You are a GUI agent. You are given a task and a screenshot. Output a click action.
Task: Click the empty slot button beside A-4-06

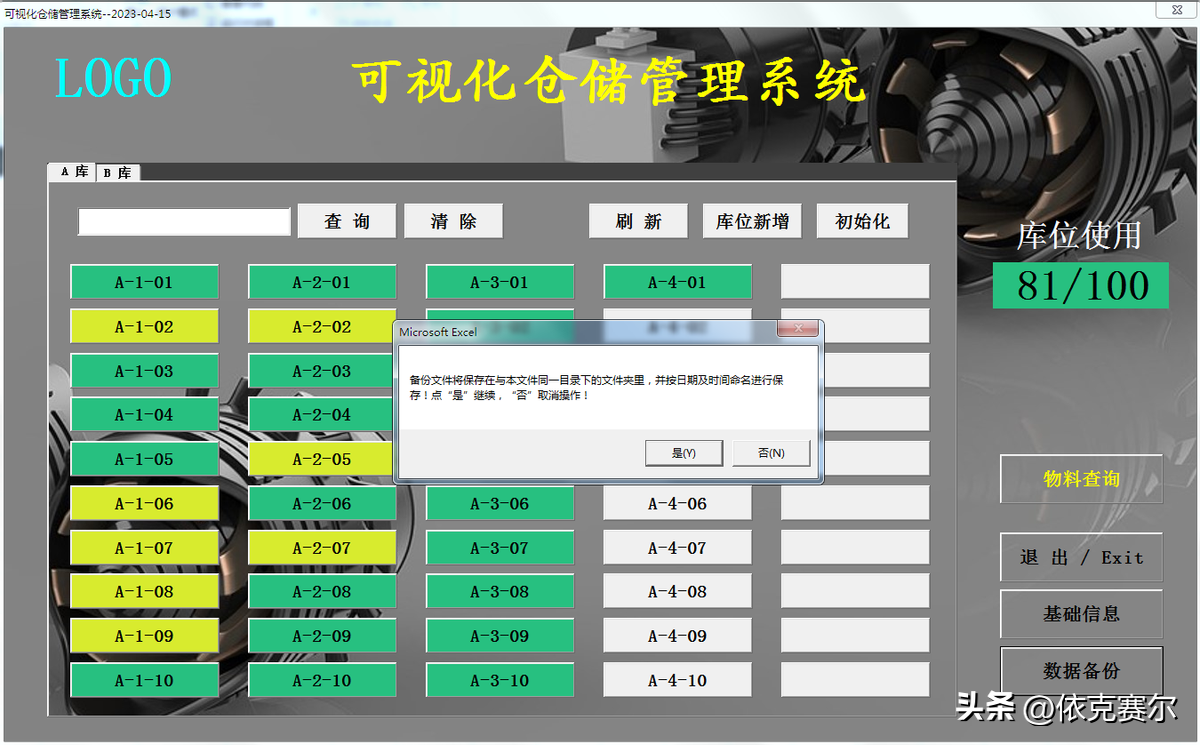pyautogui.click(x=855, y=503)
